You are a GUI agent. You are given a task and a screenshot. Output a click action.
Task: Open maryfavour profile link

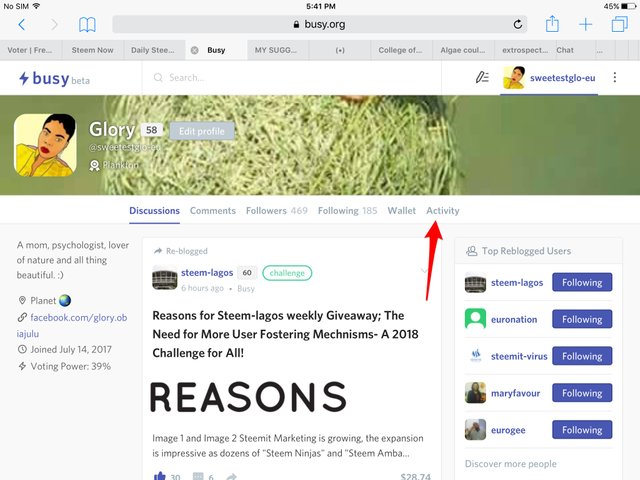[x=515, y=393]
